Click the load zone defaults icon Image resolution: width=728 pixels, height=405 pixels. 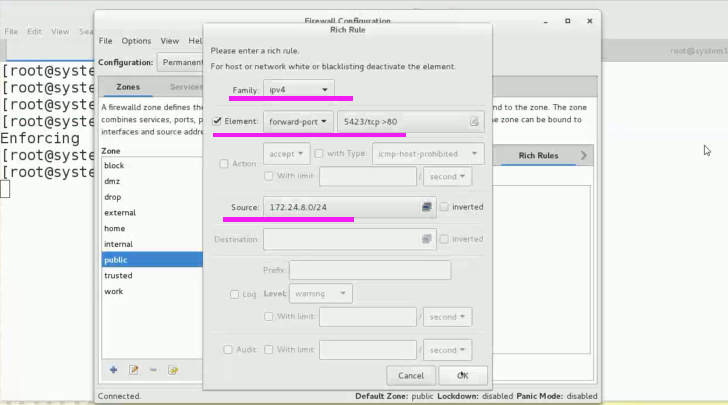point(173,370)
